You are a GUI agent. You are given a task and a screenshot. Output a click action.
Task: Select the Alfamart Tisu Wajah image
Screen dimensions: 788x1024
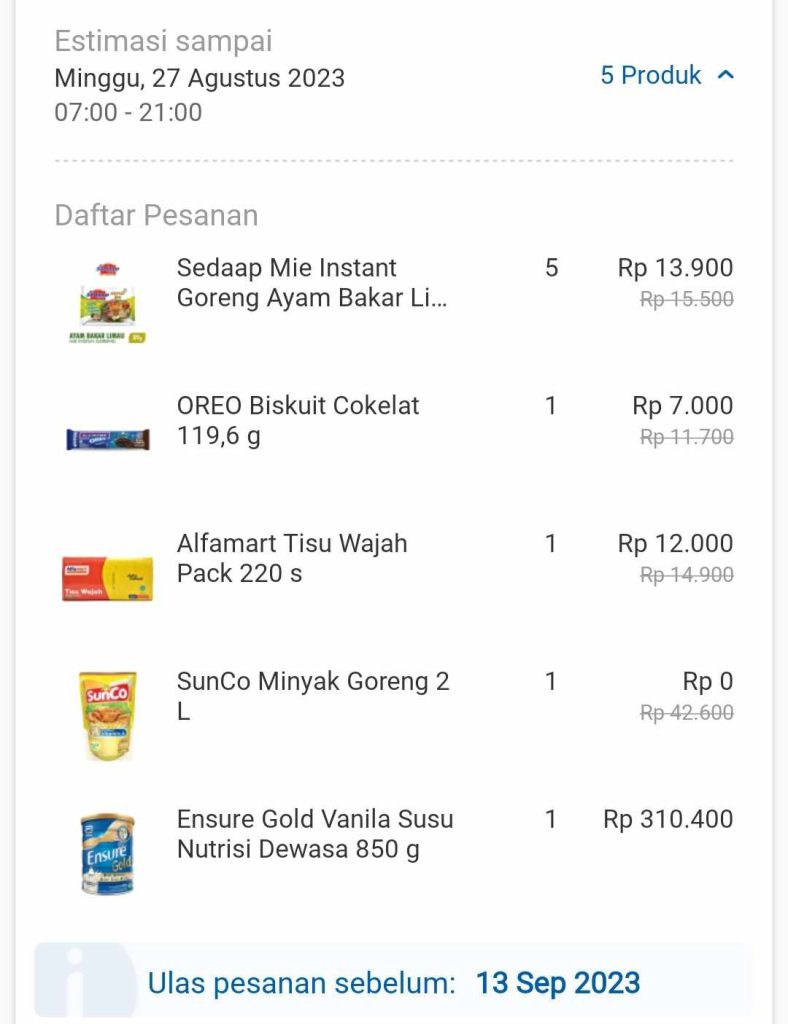tap(107, 577)
